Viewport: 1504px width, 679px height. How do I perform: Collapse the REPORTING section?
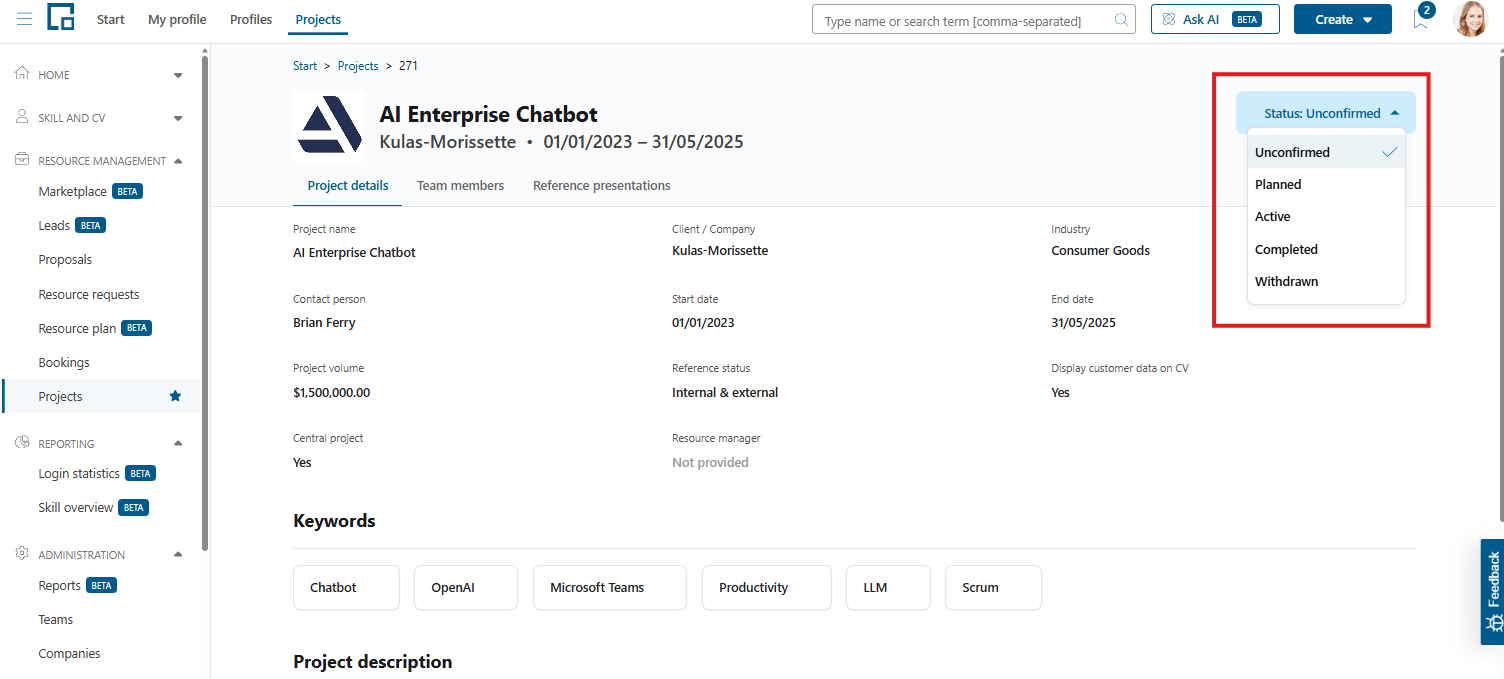click(x=178, y=444)
